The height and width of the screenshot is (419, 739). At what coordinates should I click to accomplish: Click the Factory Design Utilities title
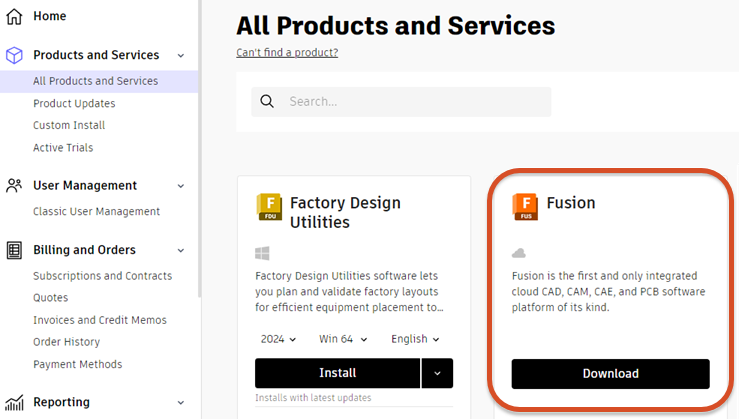(345, 212)
